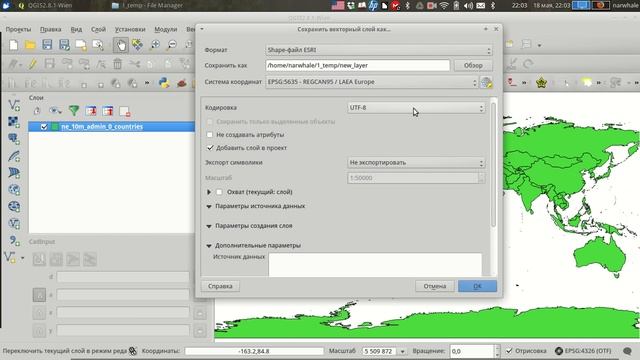Screen dimensions: 640x360
Task: Switch to '1_temp - File Manager' taskbar window
Action: tap(147, 5)
